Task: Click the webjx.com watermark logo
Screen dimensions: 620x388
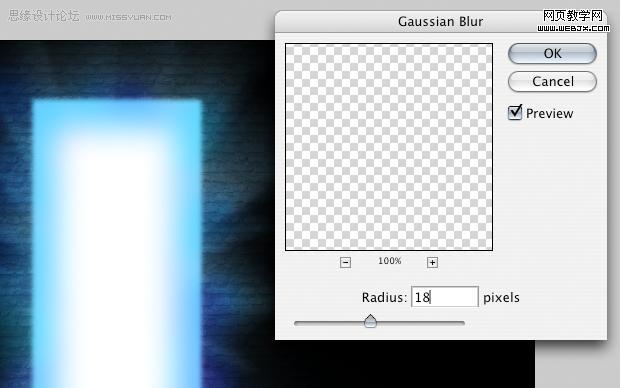Action: 573,21
